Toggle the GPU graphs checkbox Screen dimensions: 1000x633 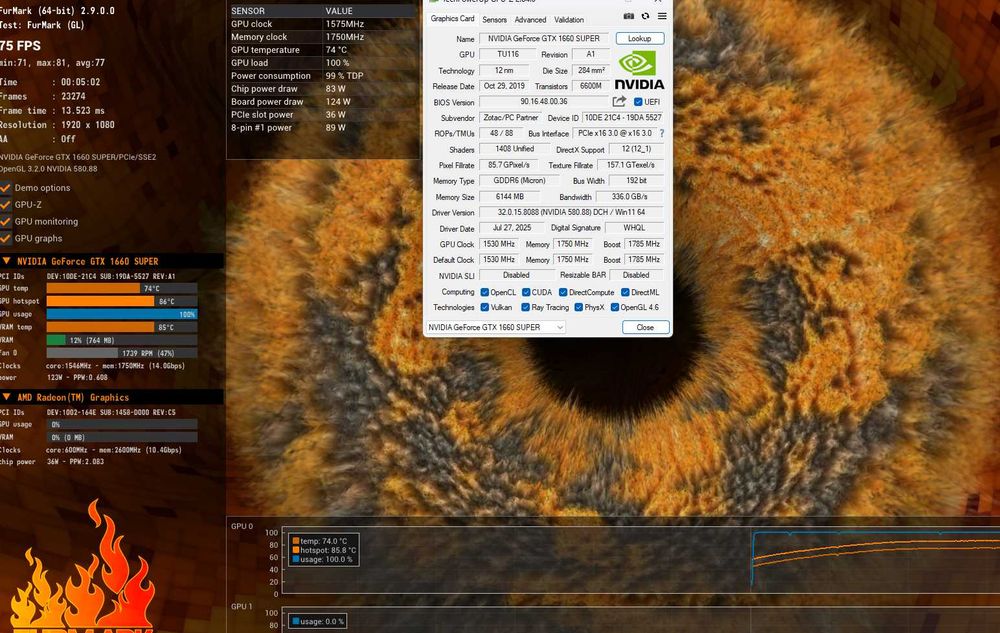(6, 238)
